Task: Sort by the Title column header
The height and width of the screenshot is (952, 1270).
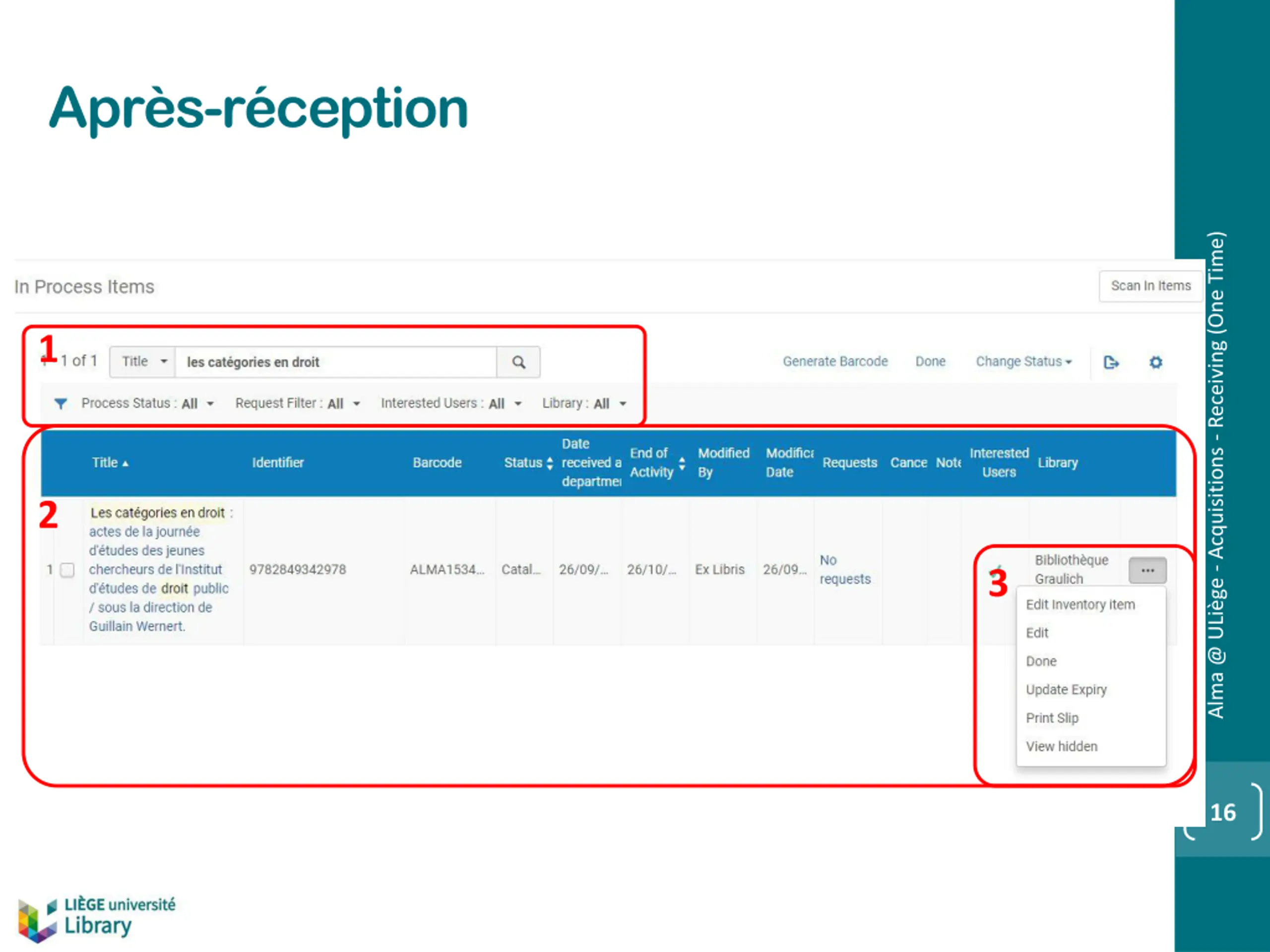Action: (110, 463)
